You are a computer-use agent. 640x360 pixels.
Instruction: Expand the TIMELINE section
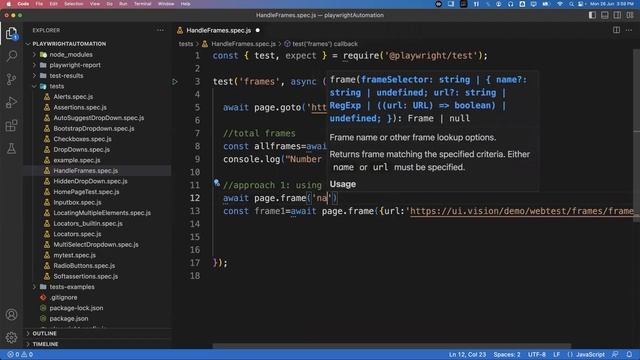(45, 344)
